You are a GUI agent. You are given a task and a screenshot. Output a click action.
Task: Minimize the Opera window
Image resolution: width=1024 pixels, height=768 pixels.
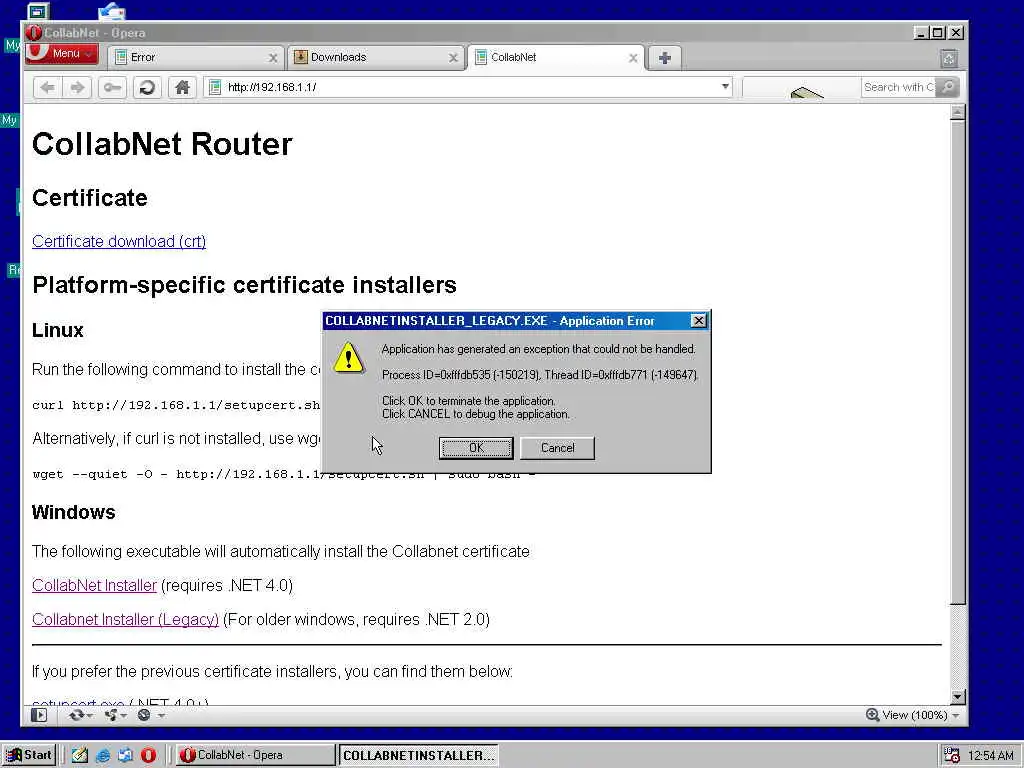(921, 33)
